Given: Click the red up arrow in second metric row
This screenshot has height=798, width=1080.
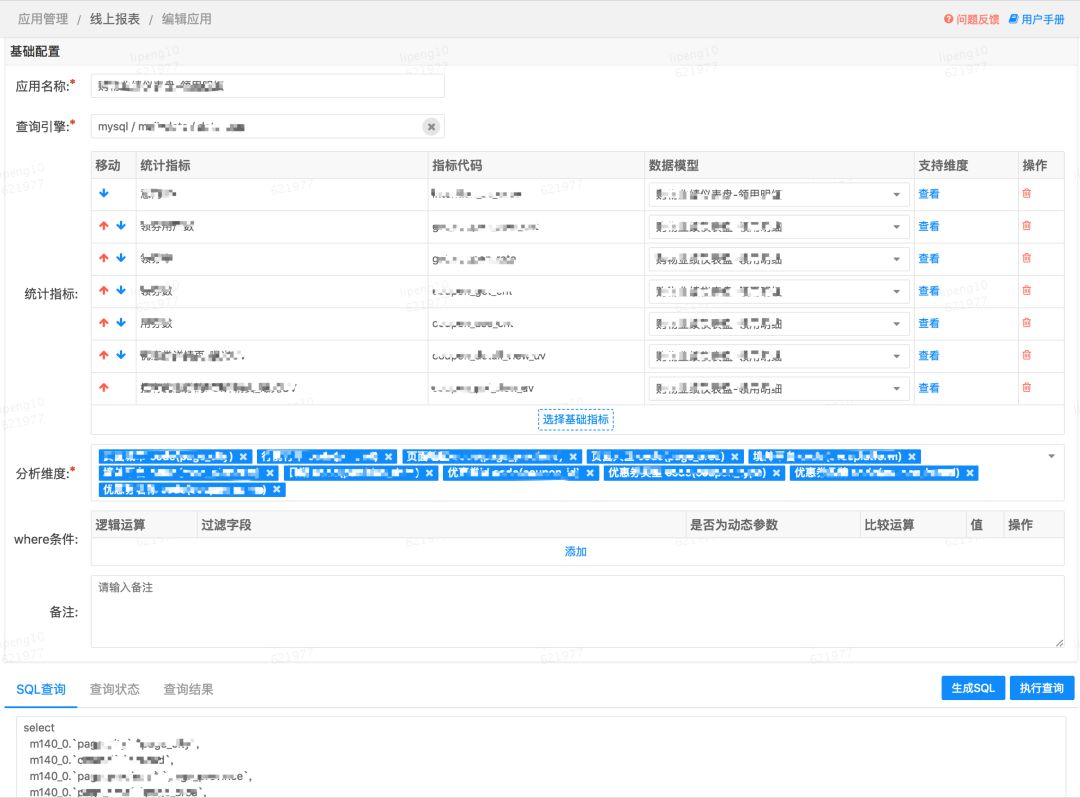Looking at the screenshot, I should pyautogui.click(x=104, y=226).
